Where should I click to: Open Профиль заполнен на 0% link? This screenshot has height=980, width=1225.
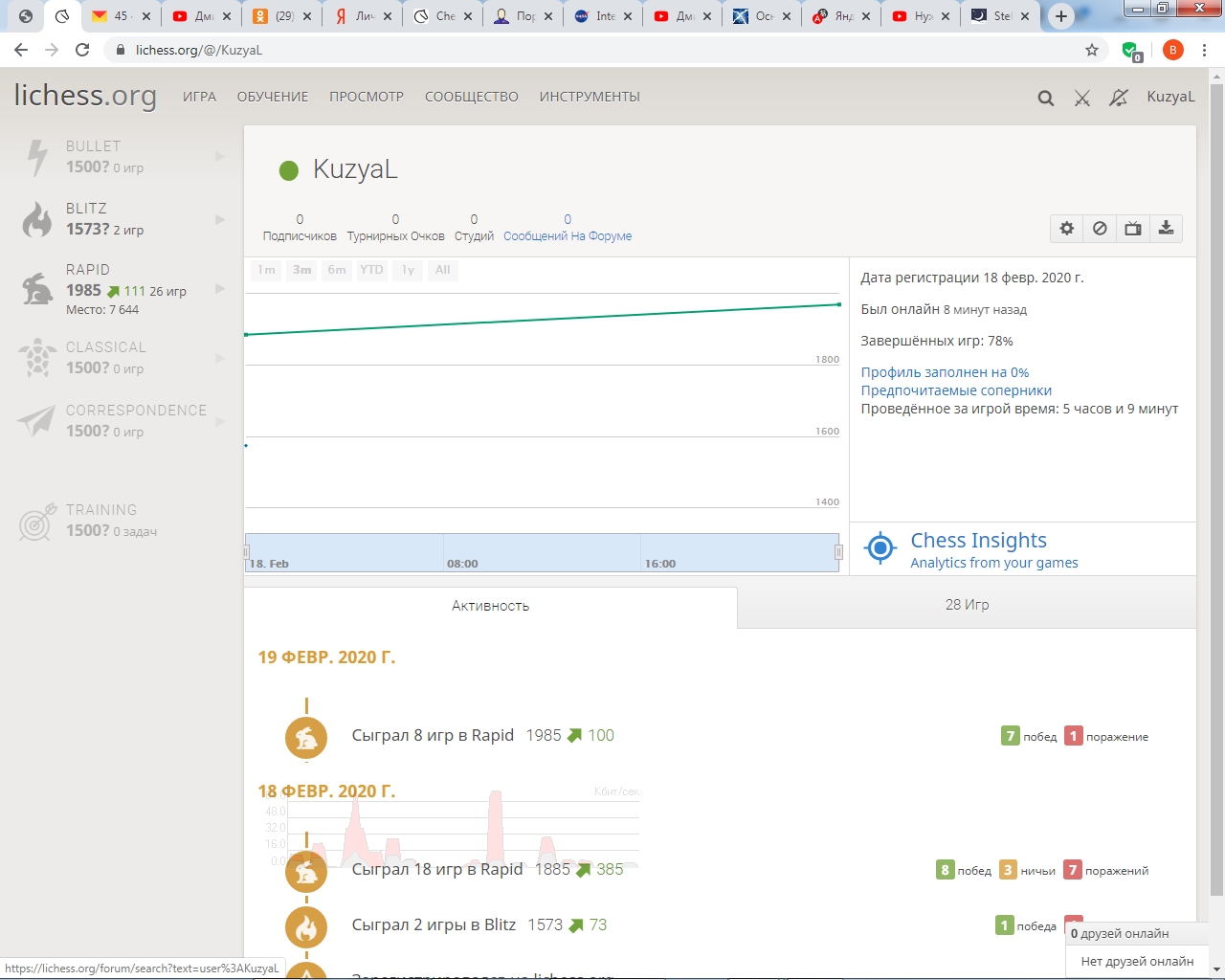point(945,372)
